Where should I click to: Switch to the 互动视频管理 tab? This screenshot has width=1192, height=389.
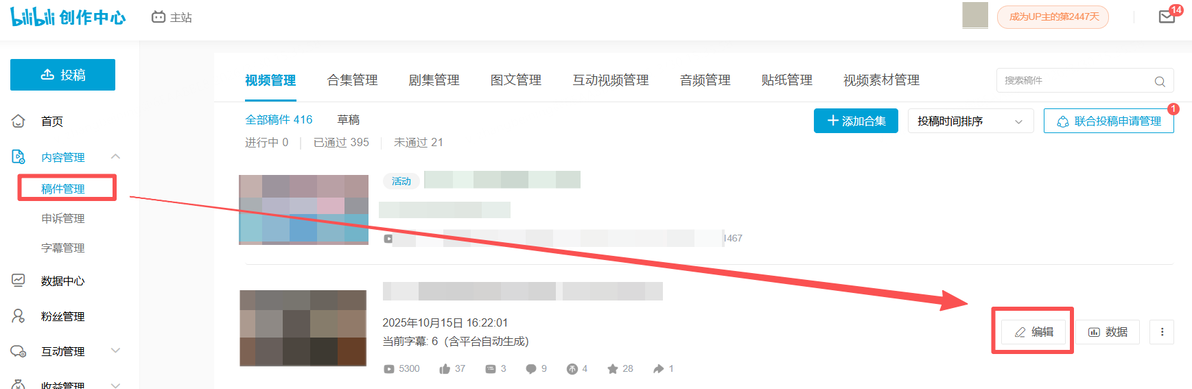click(610, 81)
